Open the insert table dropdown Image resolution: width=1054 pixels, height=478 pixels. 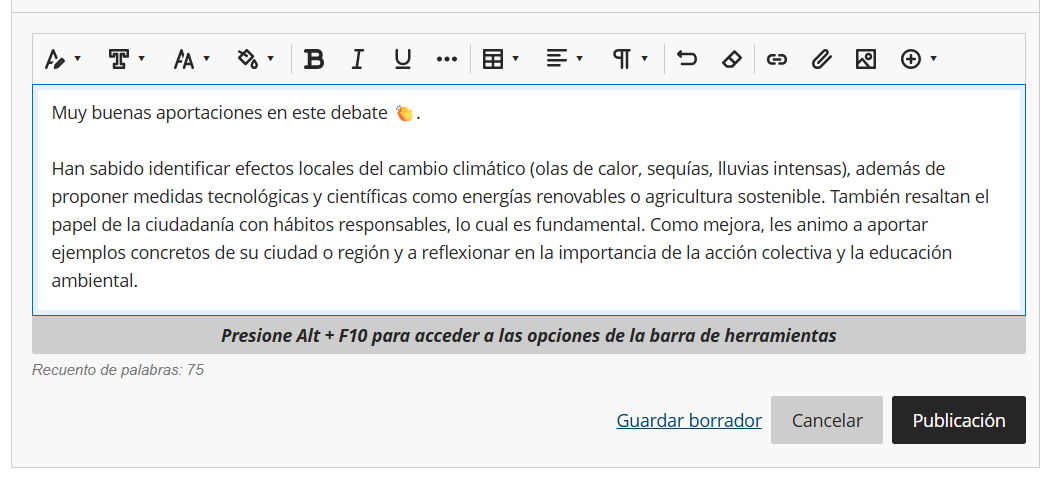tap(500, 60)
